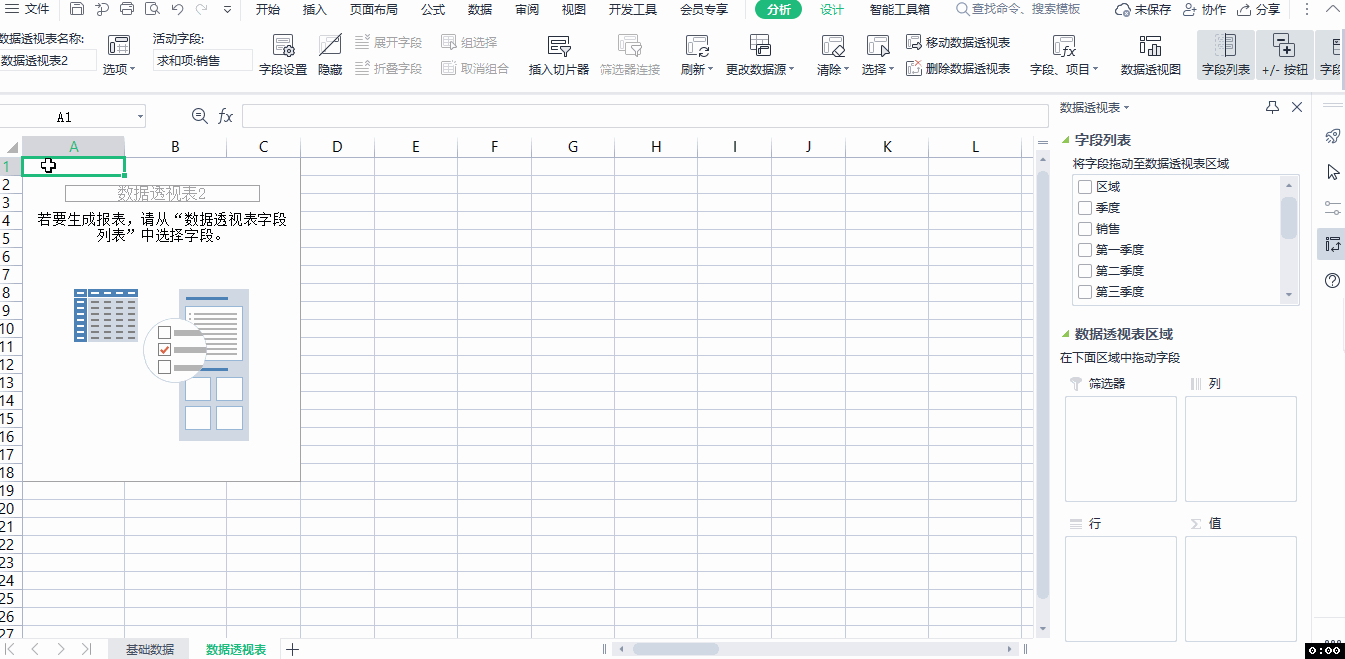Click the help question mark sidebar icon
1345x659 pixels.
(1332, 280)
